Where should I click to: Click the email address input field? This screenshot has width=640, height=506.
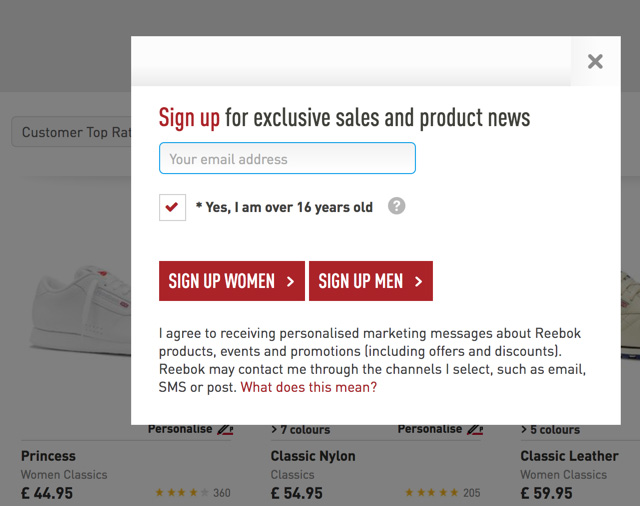click(x=287, y=158)
